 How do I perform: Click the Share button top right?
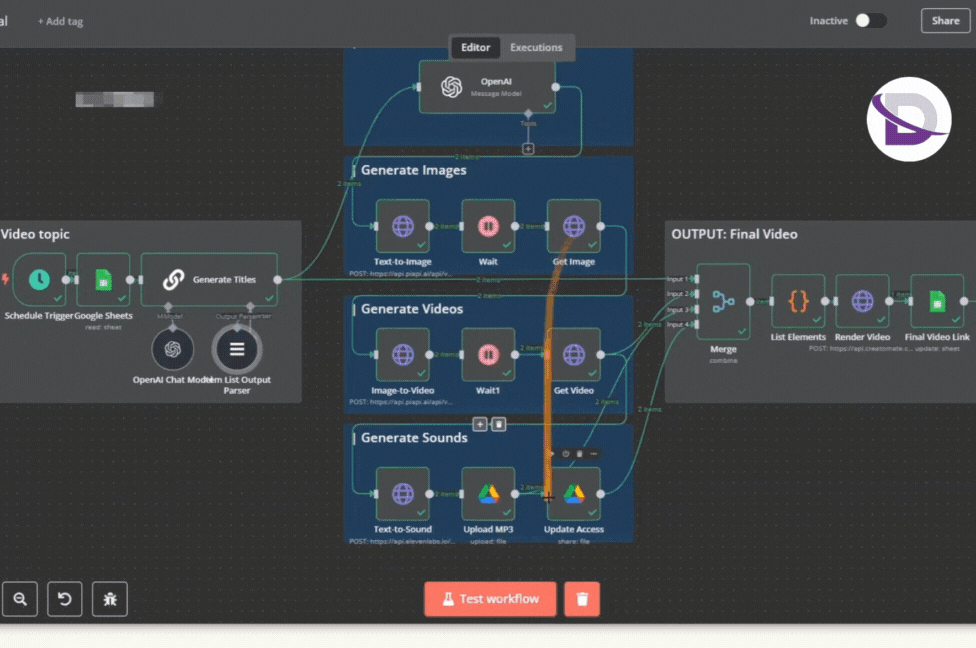(x=944, y=20)
